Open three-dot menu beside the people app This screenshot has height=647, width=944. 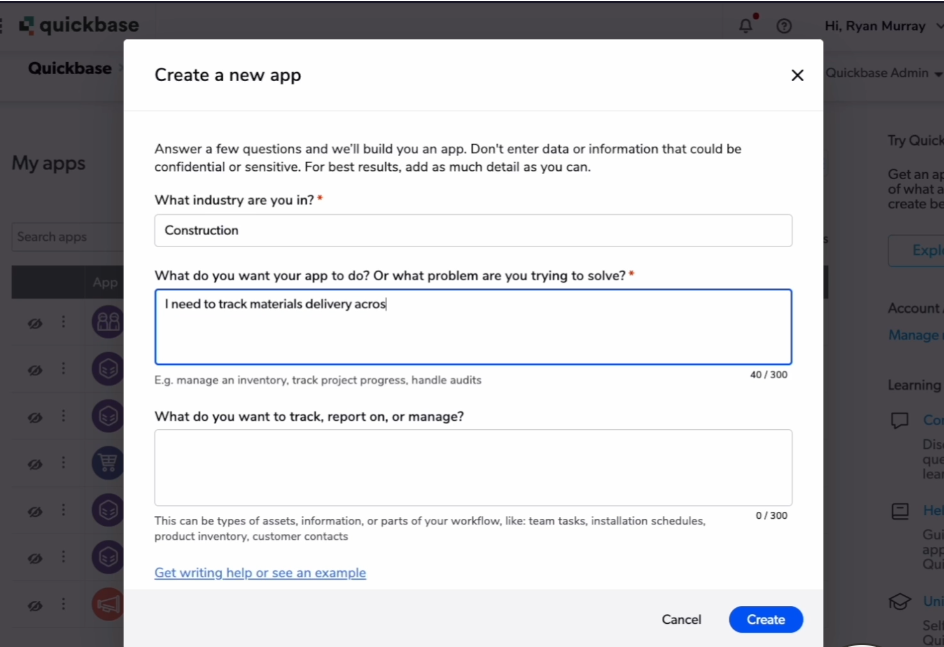point(63,322)
